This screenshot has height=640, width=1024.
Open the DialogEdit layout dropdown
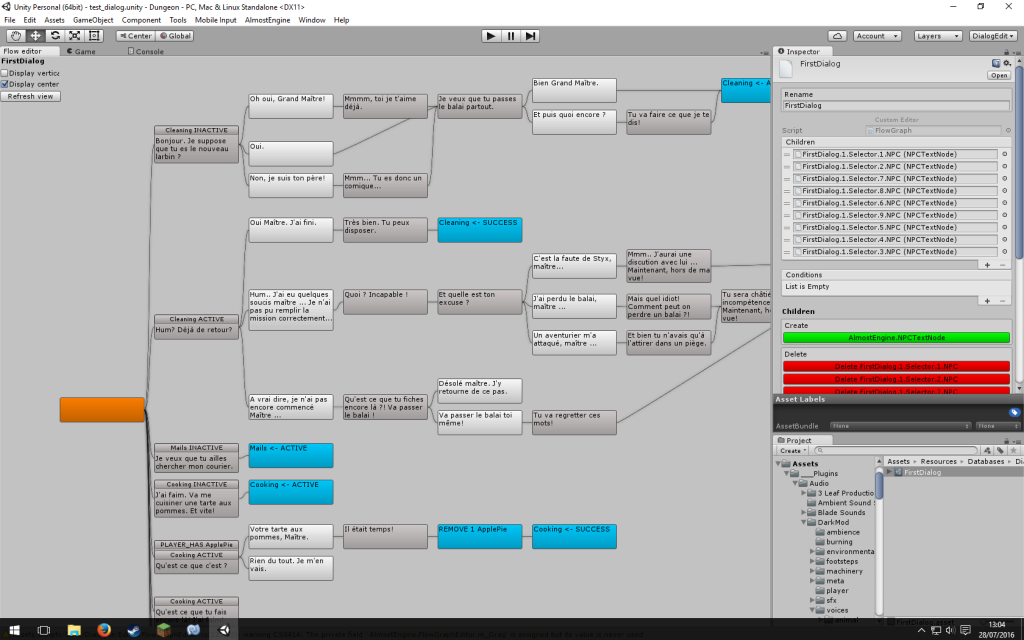(x=993, y=36)
